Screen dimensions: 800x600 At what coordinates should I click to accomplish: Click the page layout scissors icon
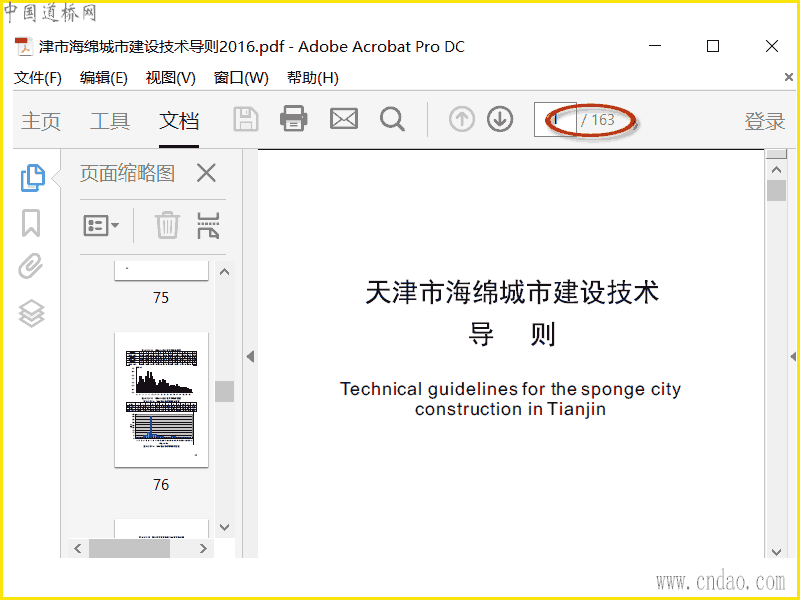click(x=208, y=226)
